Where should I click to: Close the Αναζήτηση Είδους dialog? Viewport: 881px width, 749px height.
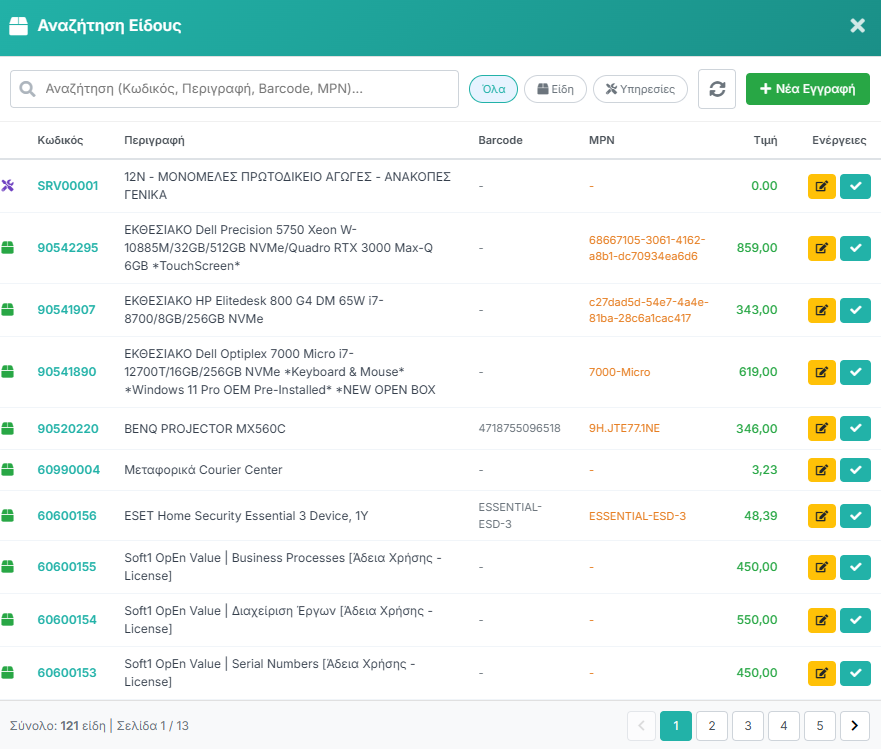[x=857, y=26]
